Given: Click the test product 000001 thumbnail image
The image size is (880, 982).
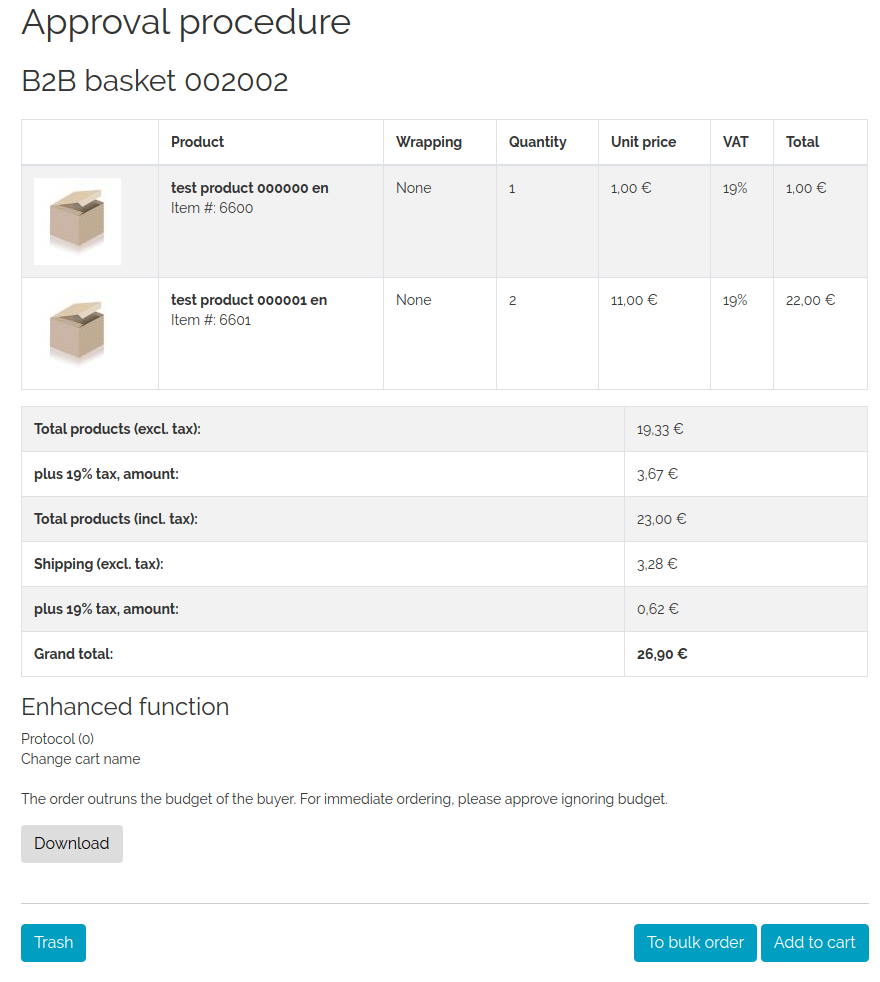Looking at the screenshot, I should (77, 333).
